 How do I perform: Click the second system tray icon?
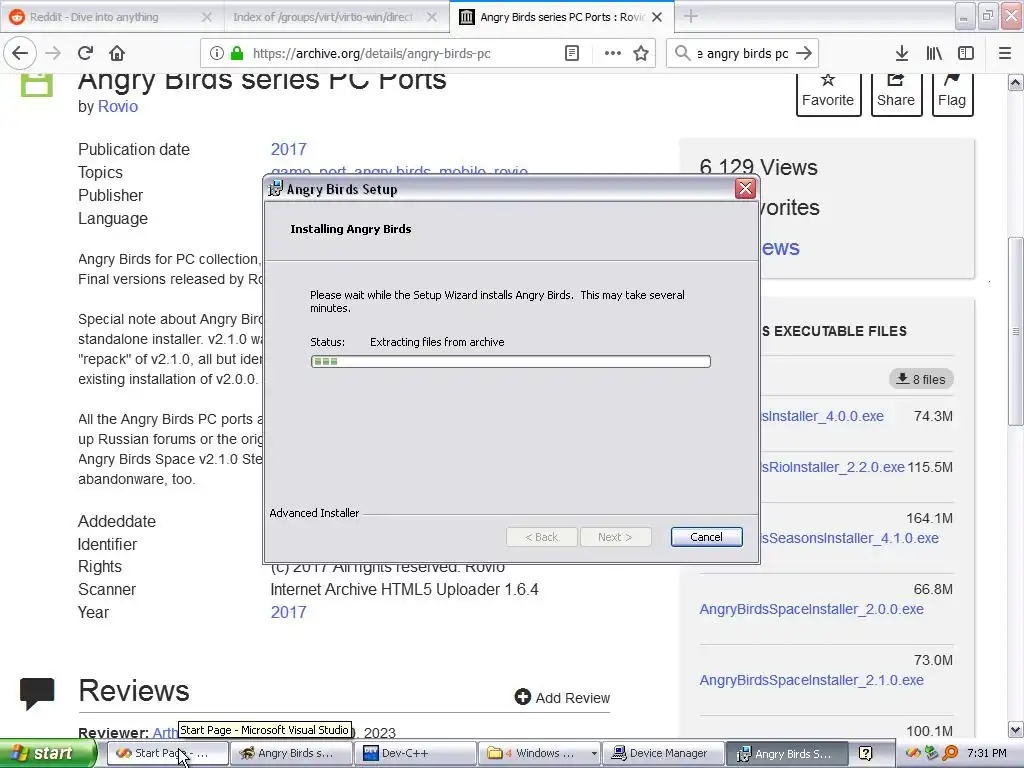click(x=931, y=753)
